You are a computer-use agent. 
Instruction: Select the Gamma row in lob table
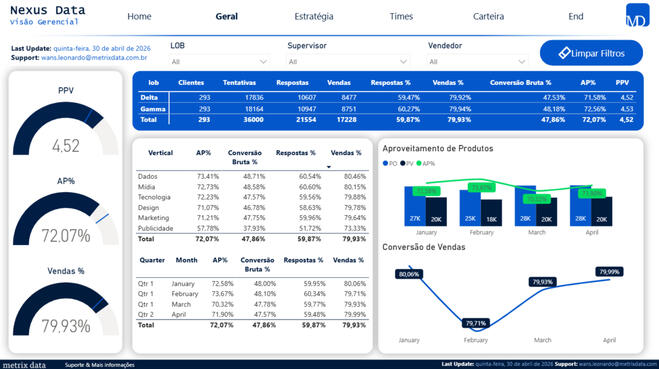click(x=387, y=109)
